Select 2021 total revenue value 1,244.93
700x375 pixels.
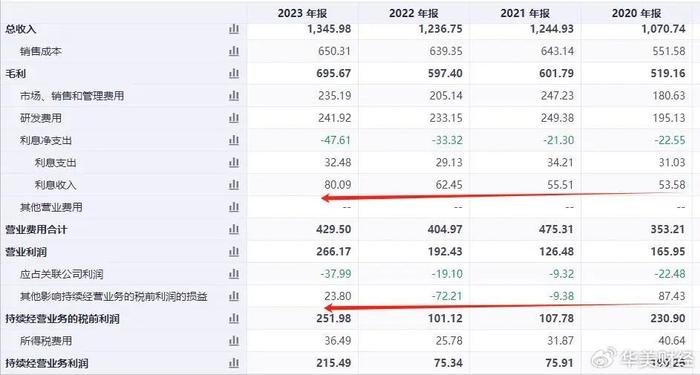[x=552, y=29]
